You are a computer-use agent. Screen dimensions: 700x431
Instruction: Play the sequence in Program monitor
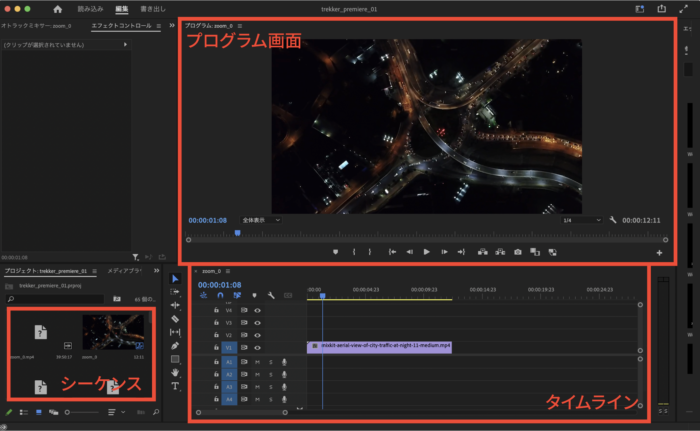pos(426,252)
